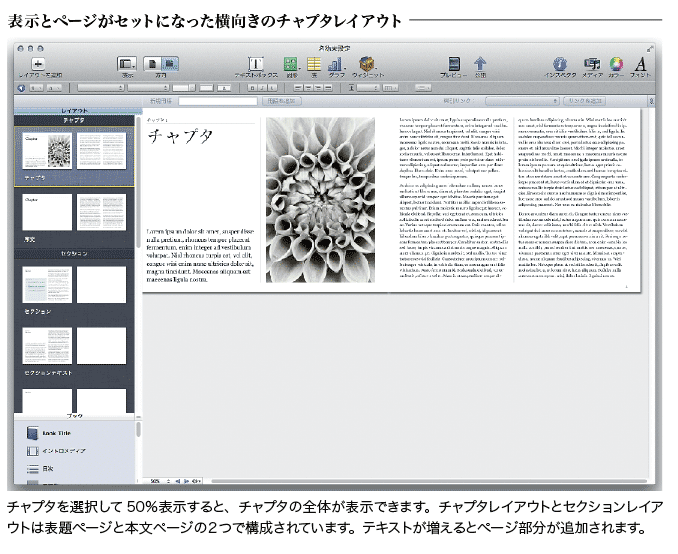
Task: Select the 序文 preface title page thumbnail
Action: click(47, 212)
